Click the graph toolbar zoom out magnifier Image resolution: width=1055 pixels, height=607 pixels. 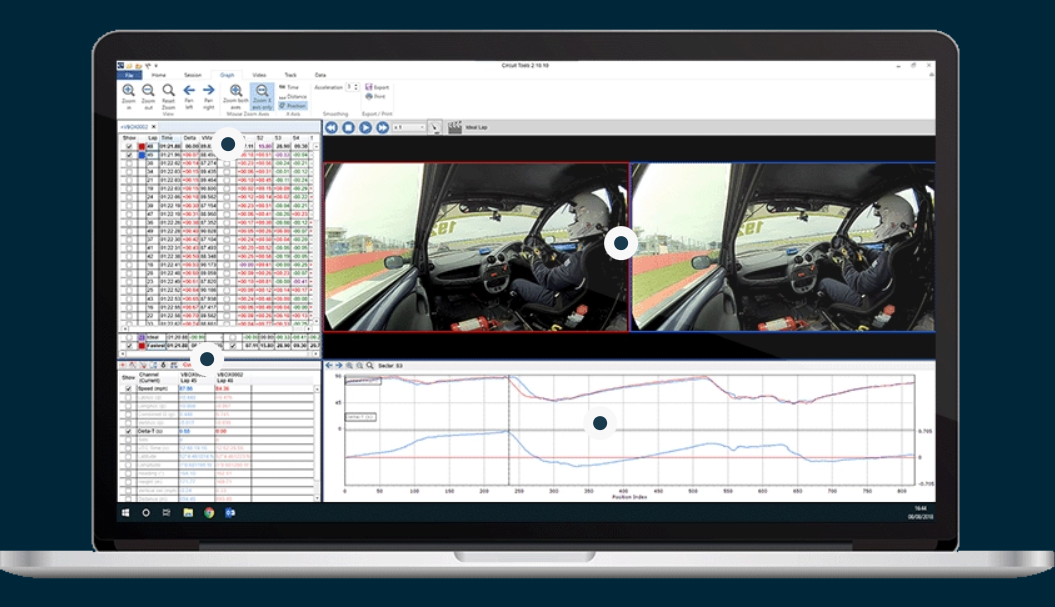click(x=359, y=365)
